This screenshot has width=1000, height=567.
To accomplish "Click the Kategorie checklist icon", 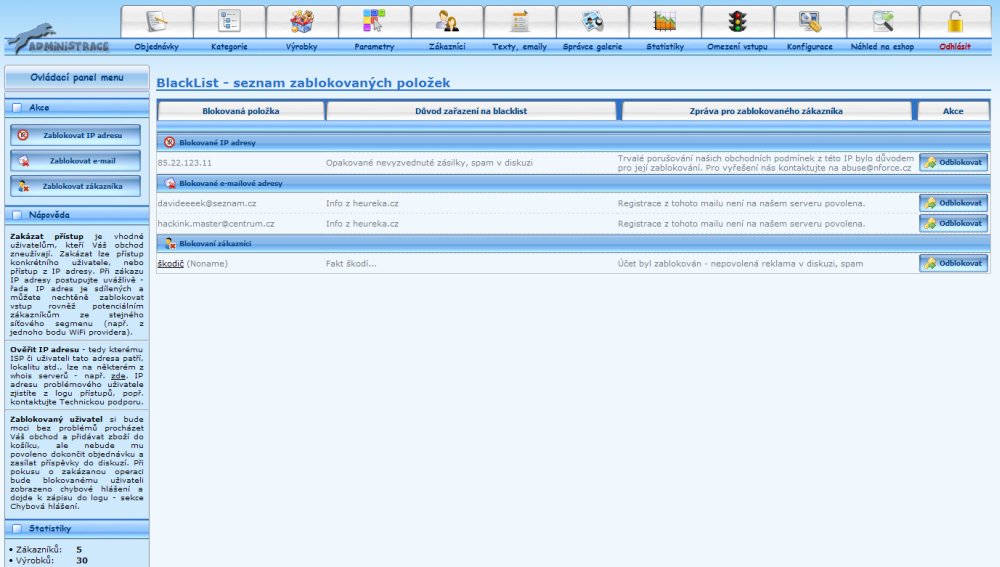I will tap(229, 22).
